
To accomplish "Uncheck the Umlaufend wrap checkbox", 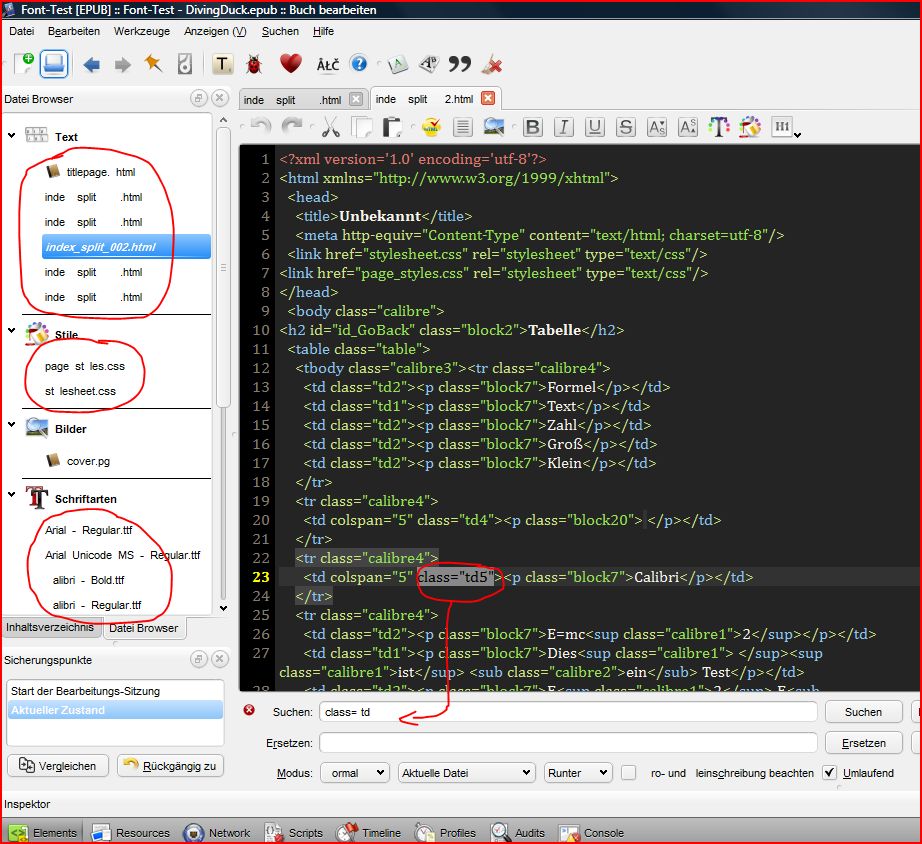I will 829,773.
